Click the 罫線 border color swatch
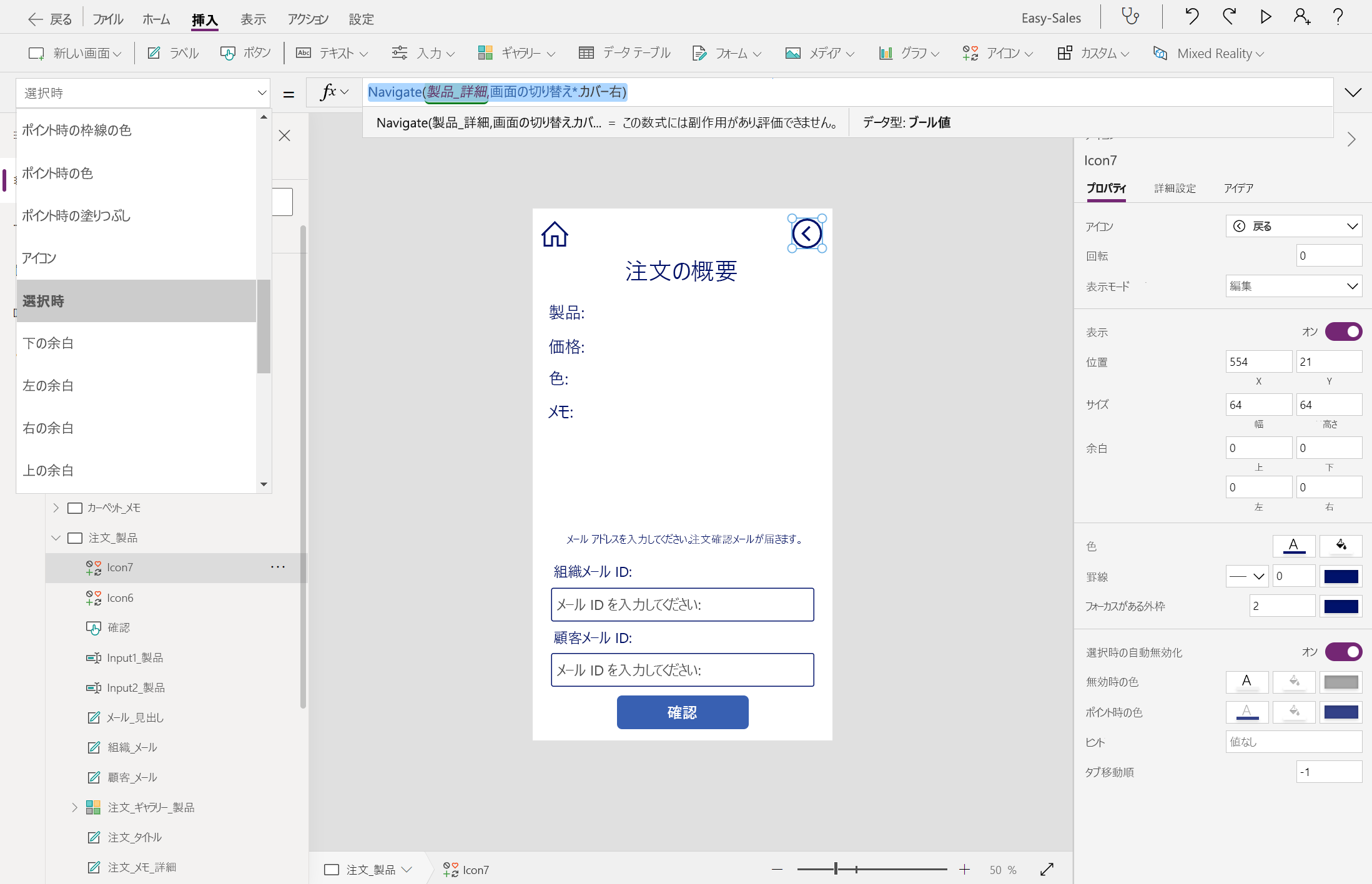 tap(1341, 576)
